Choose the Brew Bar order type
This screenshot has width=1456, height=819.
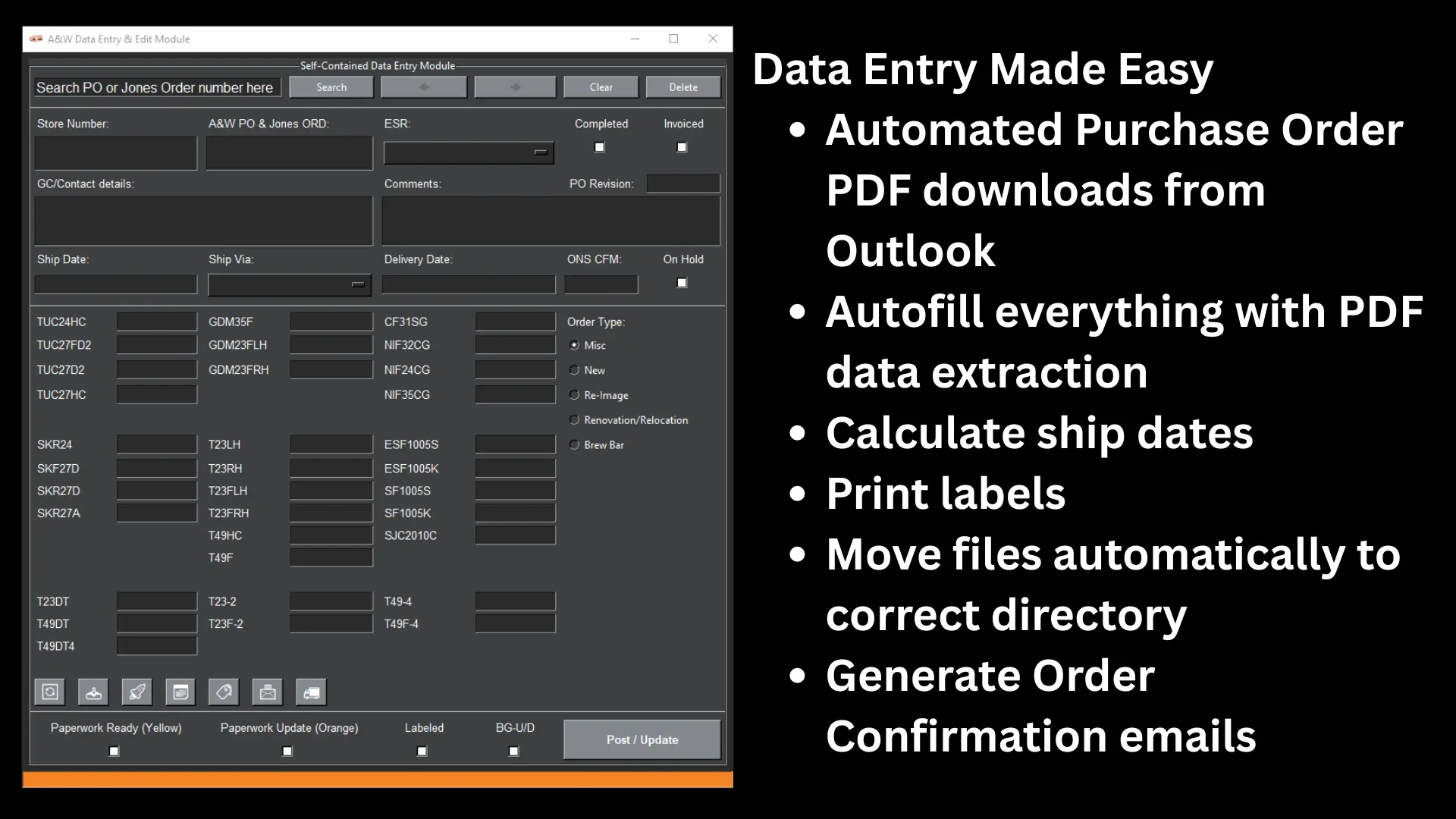575,445
